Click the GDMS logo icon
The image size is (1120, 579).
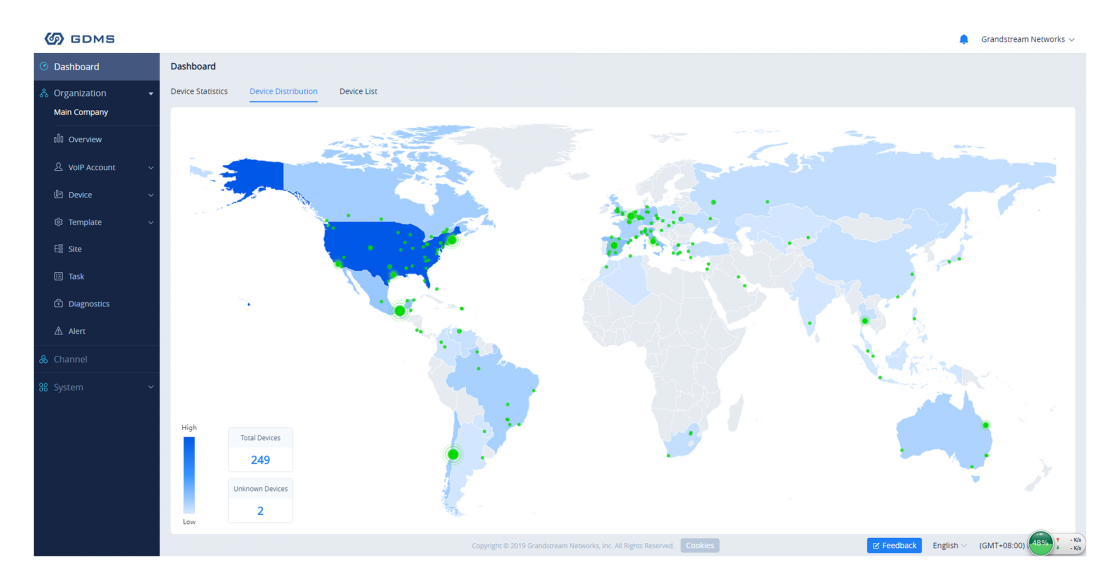(54, 39)
